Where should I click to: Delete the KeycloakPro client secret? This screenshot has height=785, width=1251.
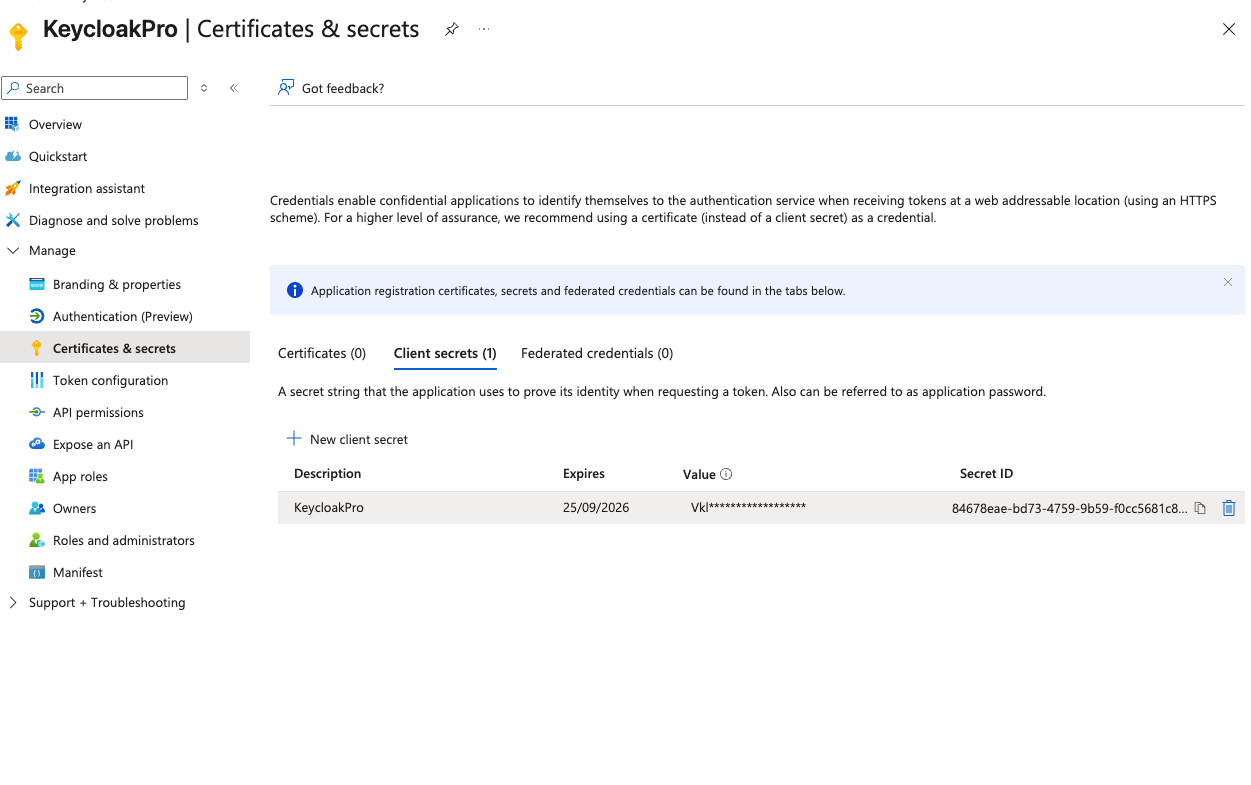1229,508
